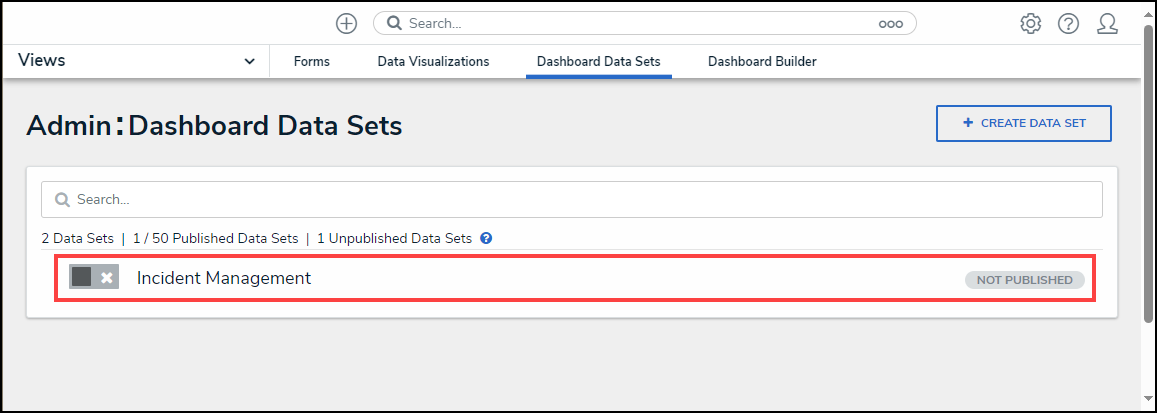Click the blue help icon beside Unpublished Data Sets
The height and width of the screenshot is (413, 1157).
tap(486, 238)
